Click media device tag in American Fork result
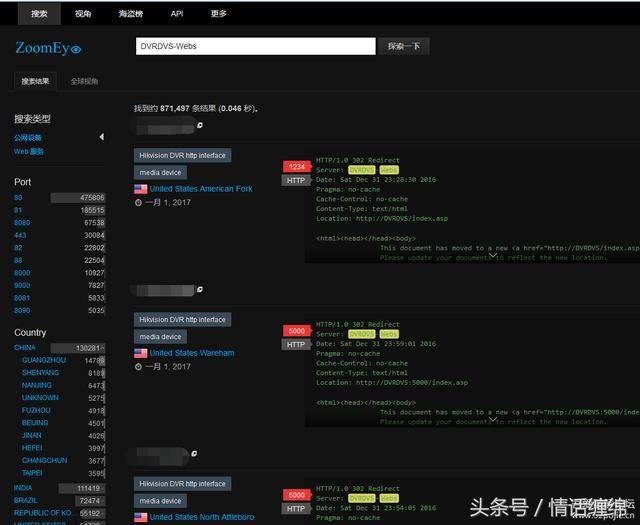Screen dimensions: 640x525 [160, 173]
